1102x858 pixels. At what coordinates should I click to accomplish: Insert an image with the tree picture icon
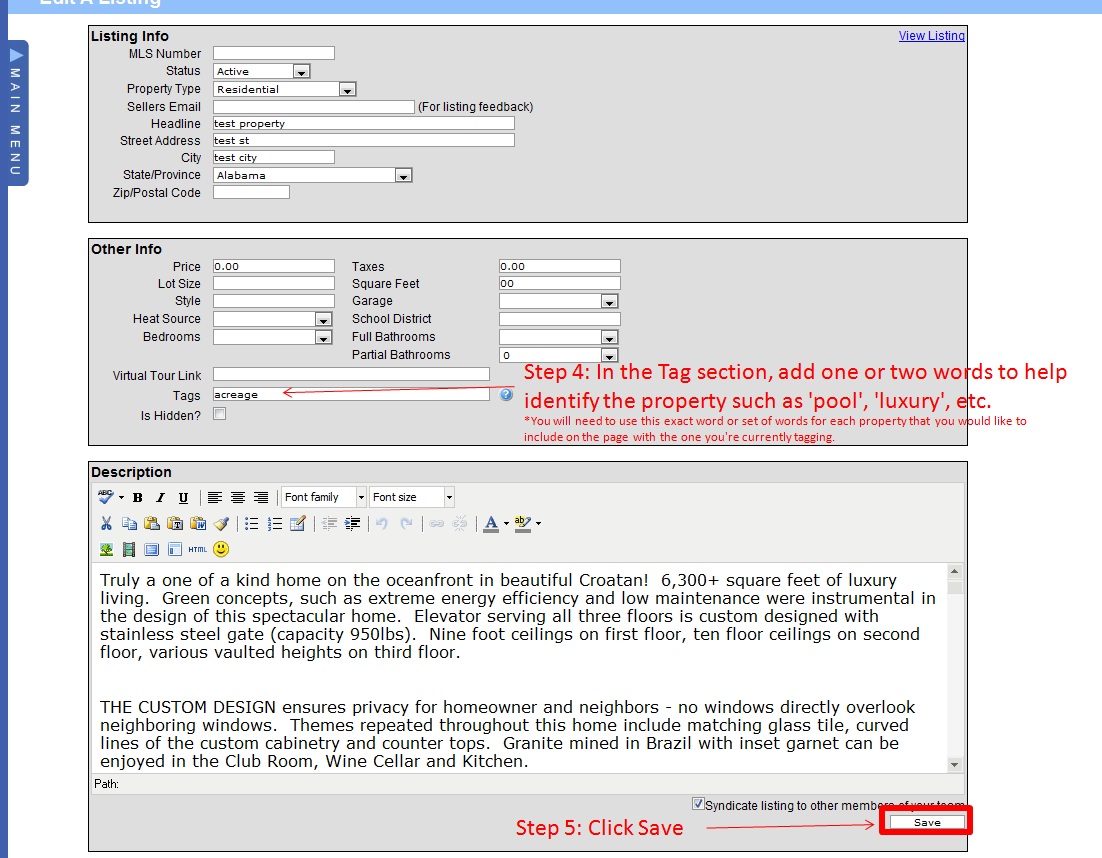tap(106, 550)
